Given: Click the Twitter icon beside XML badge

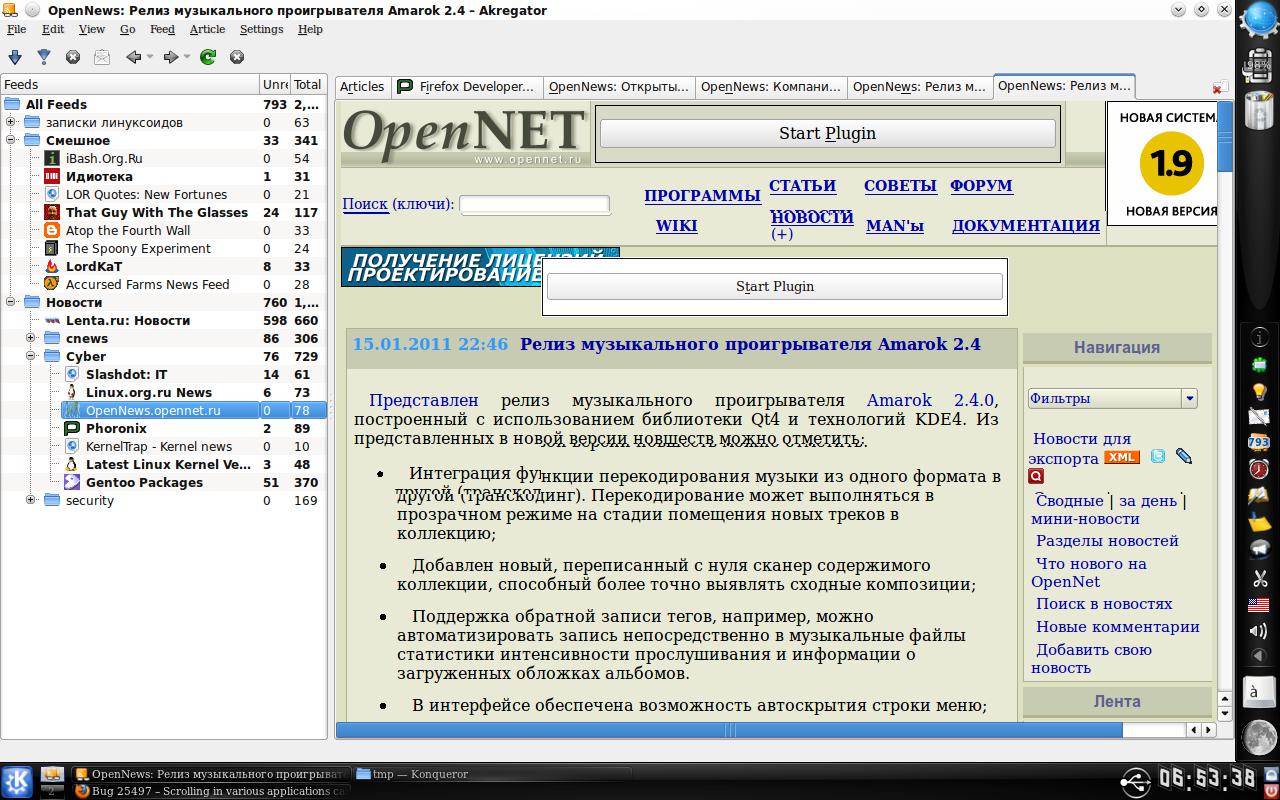Looking at the screenshot, I should (1158, 457).
